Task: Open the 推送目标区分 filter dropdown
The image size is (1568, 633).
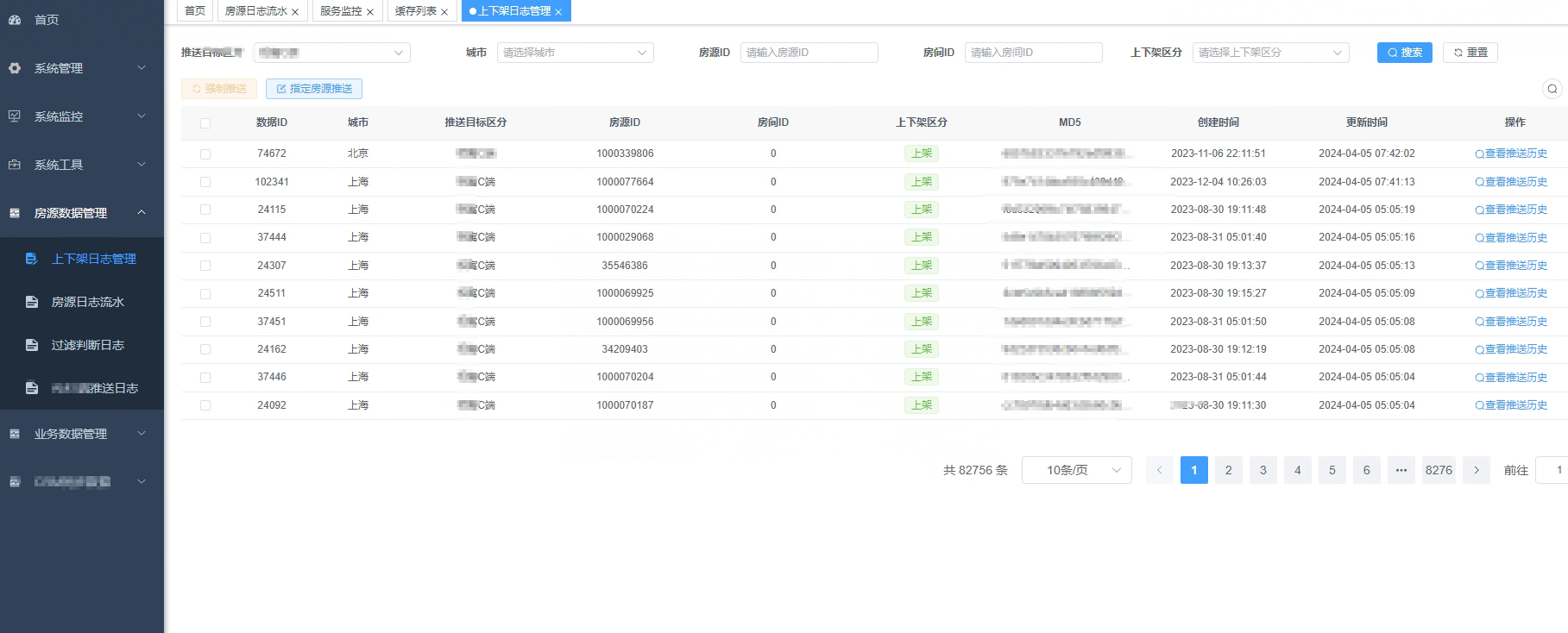Action: pos(332,53)
